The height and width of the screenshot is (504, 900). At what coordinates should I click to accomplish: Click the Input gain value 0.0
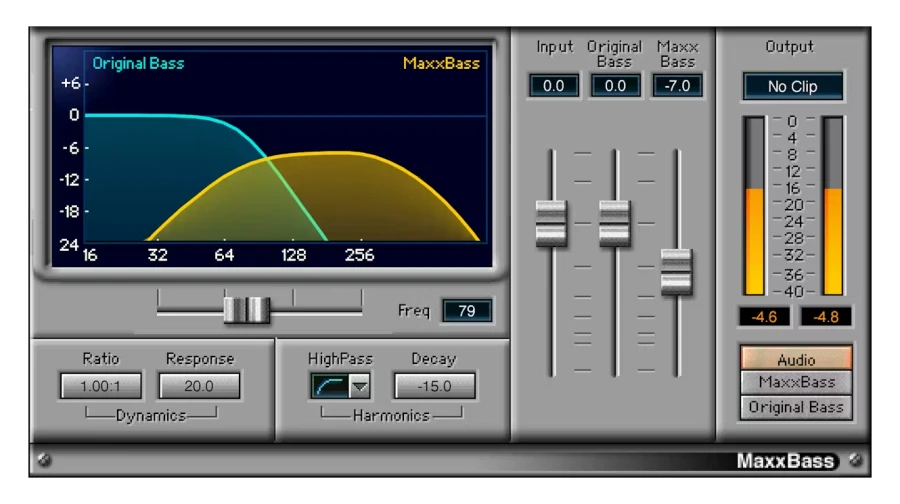(553, 86)
